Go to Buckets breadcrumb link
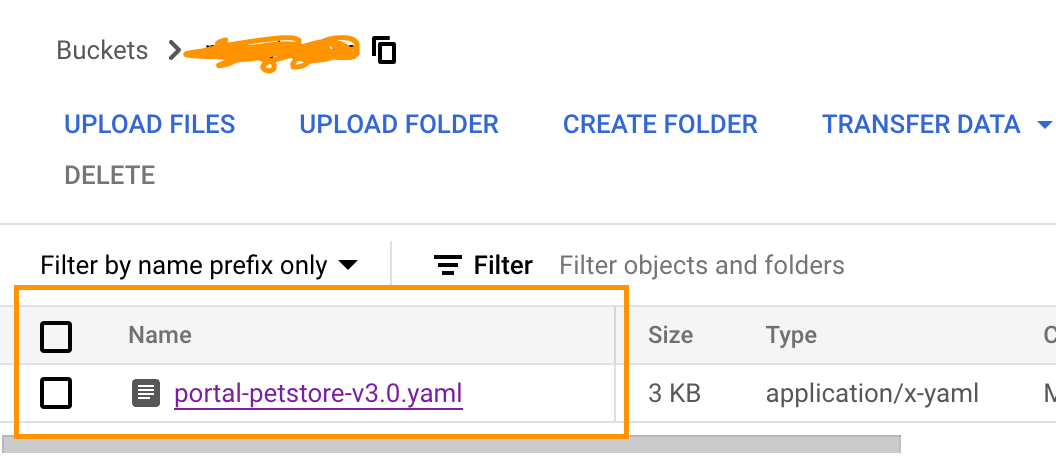The image size is (1056, 472). coord(102,50)
